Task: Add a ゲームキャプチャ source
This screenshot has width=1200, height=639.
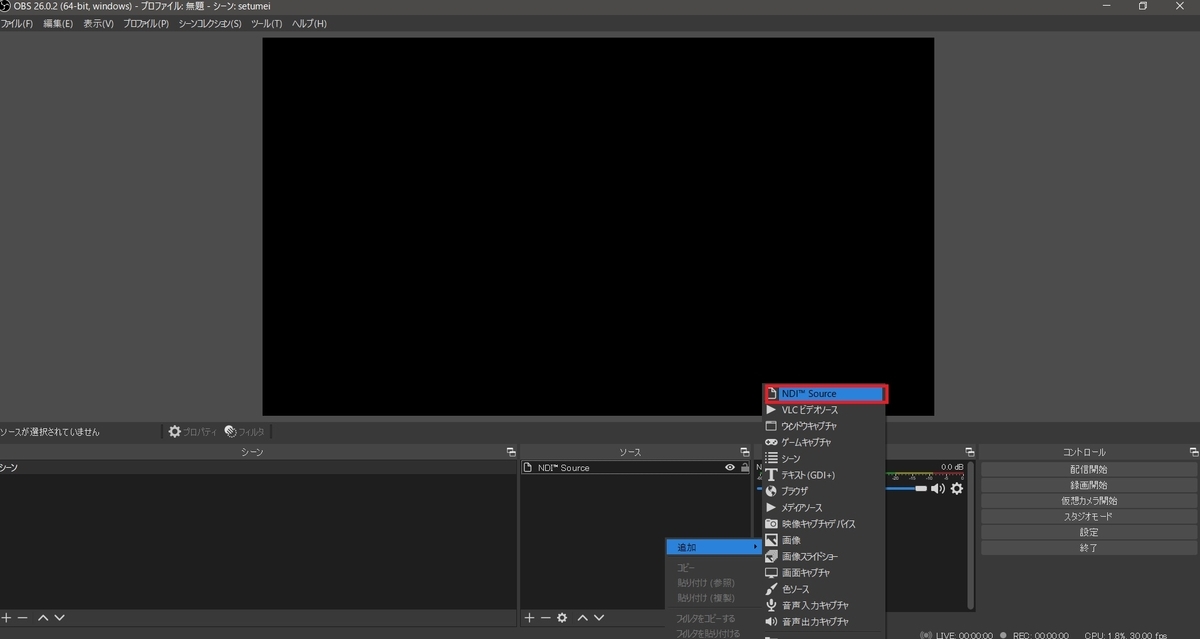Action: pos(823,442)
